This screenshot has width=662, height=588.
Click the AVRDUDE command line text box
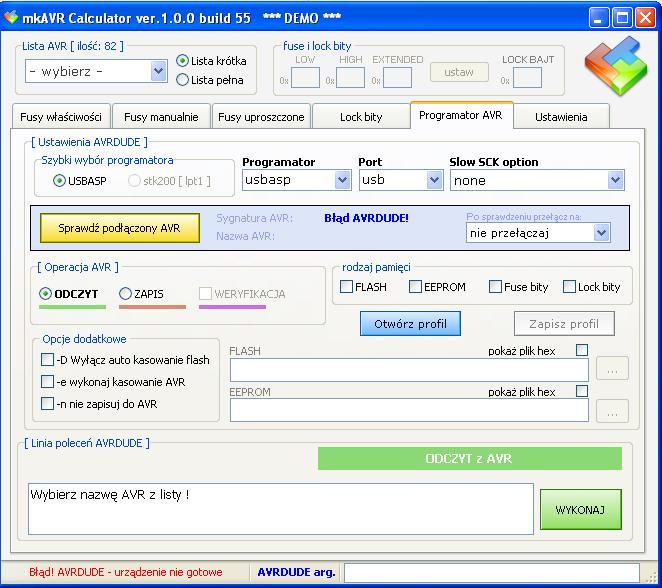(x=281, y=509)
